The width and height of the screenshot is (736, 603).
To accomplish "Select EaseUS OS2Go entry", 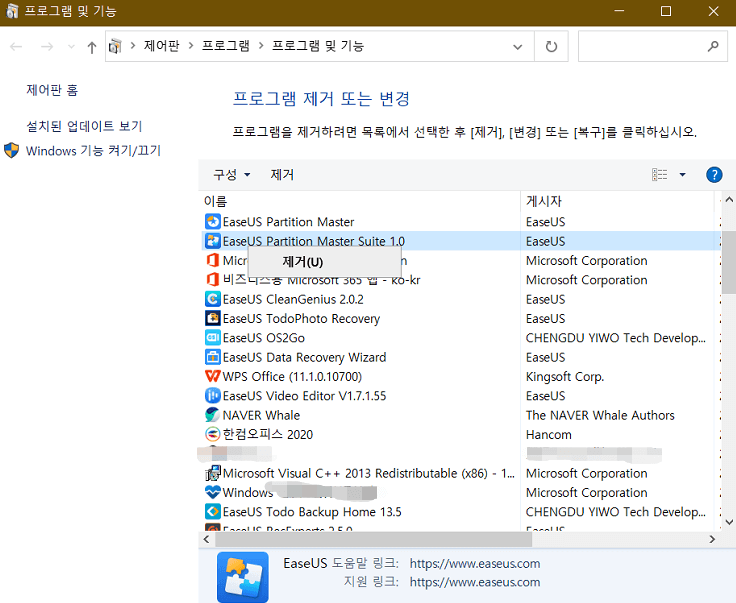I will (264, 338).
